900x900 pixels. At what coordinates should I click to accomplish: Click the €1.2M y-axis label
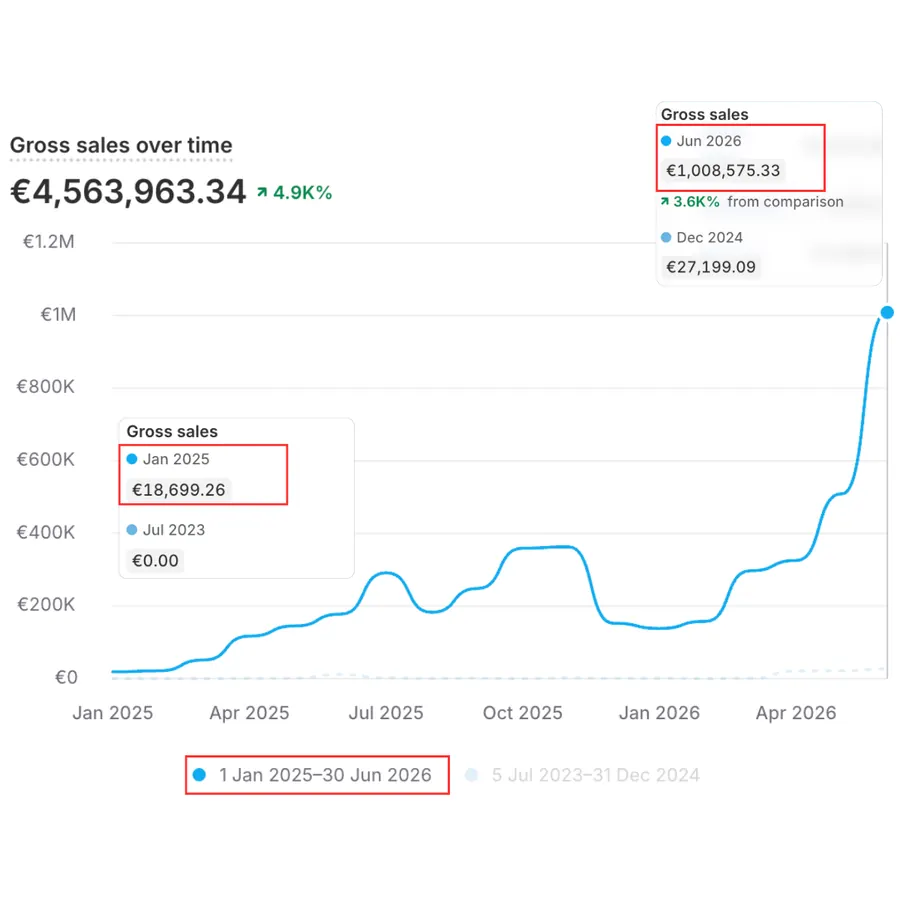click(49, 242)
